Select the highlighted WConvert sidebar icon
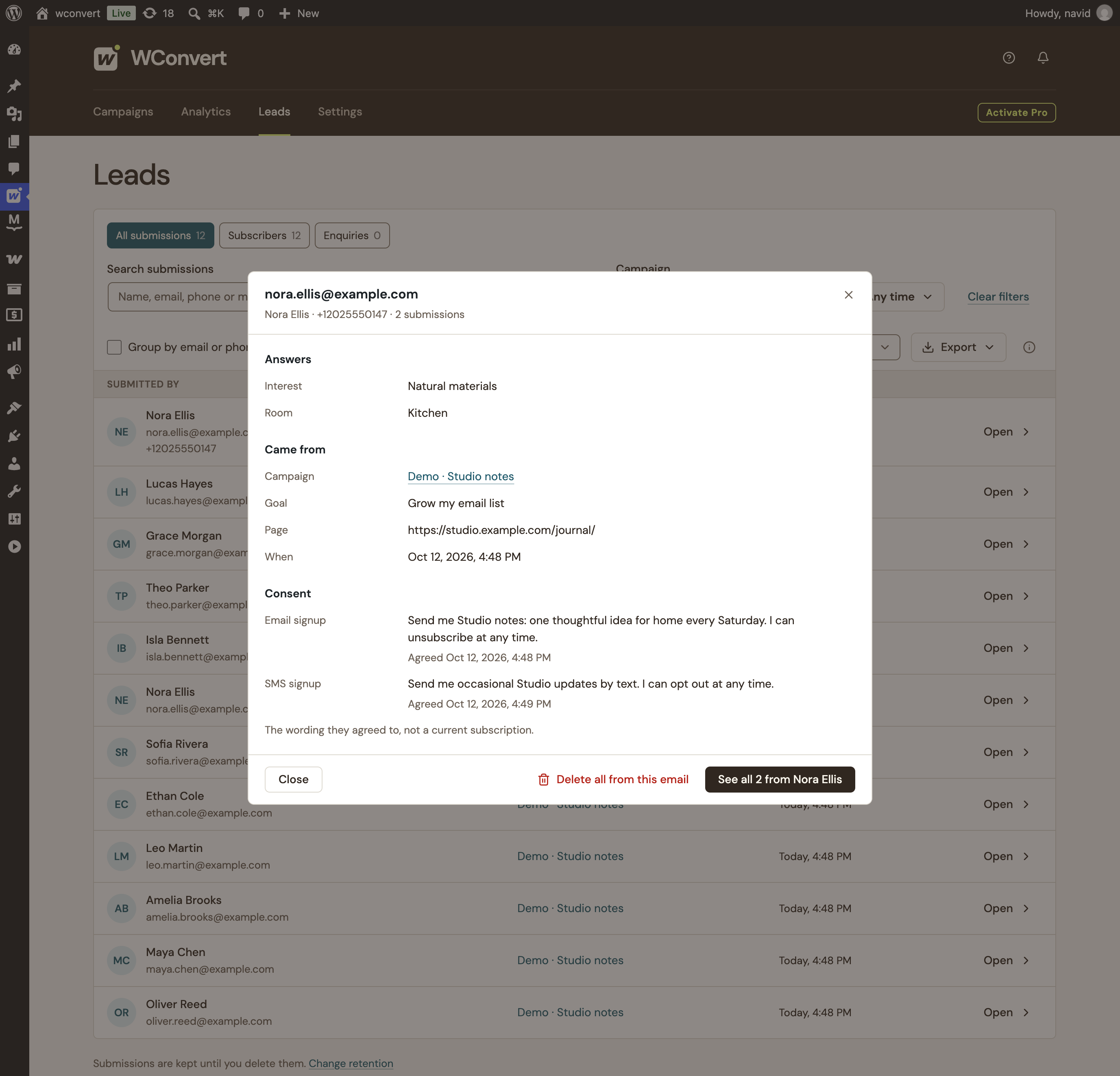 tap(14, 196)
